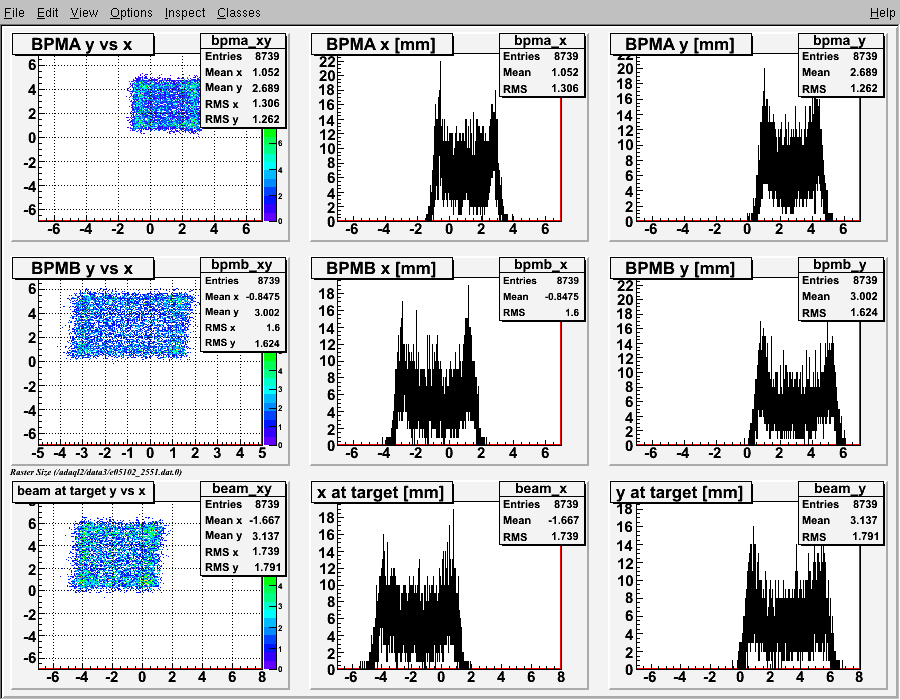Open the Inspect menu
Screen dimensions: 900x700
[184, 12]
